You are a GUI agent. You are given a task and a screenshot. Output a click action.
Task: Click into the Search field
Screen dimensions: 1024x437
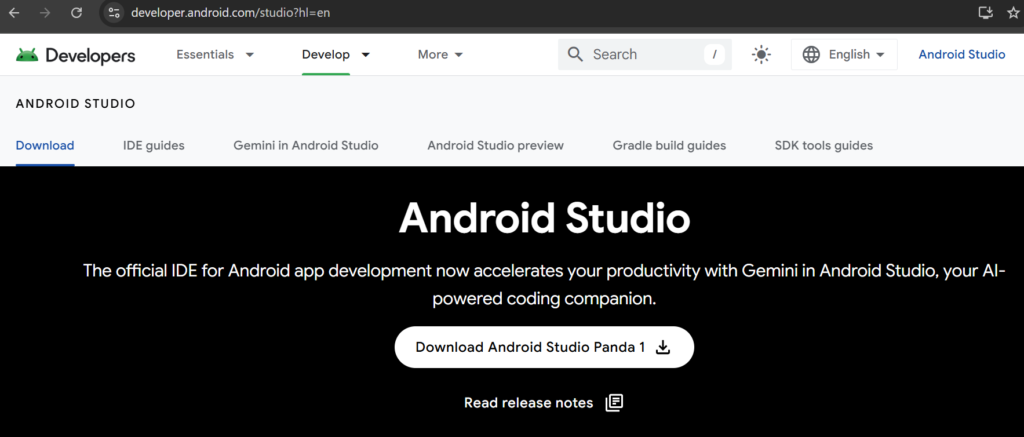(640, 55)
